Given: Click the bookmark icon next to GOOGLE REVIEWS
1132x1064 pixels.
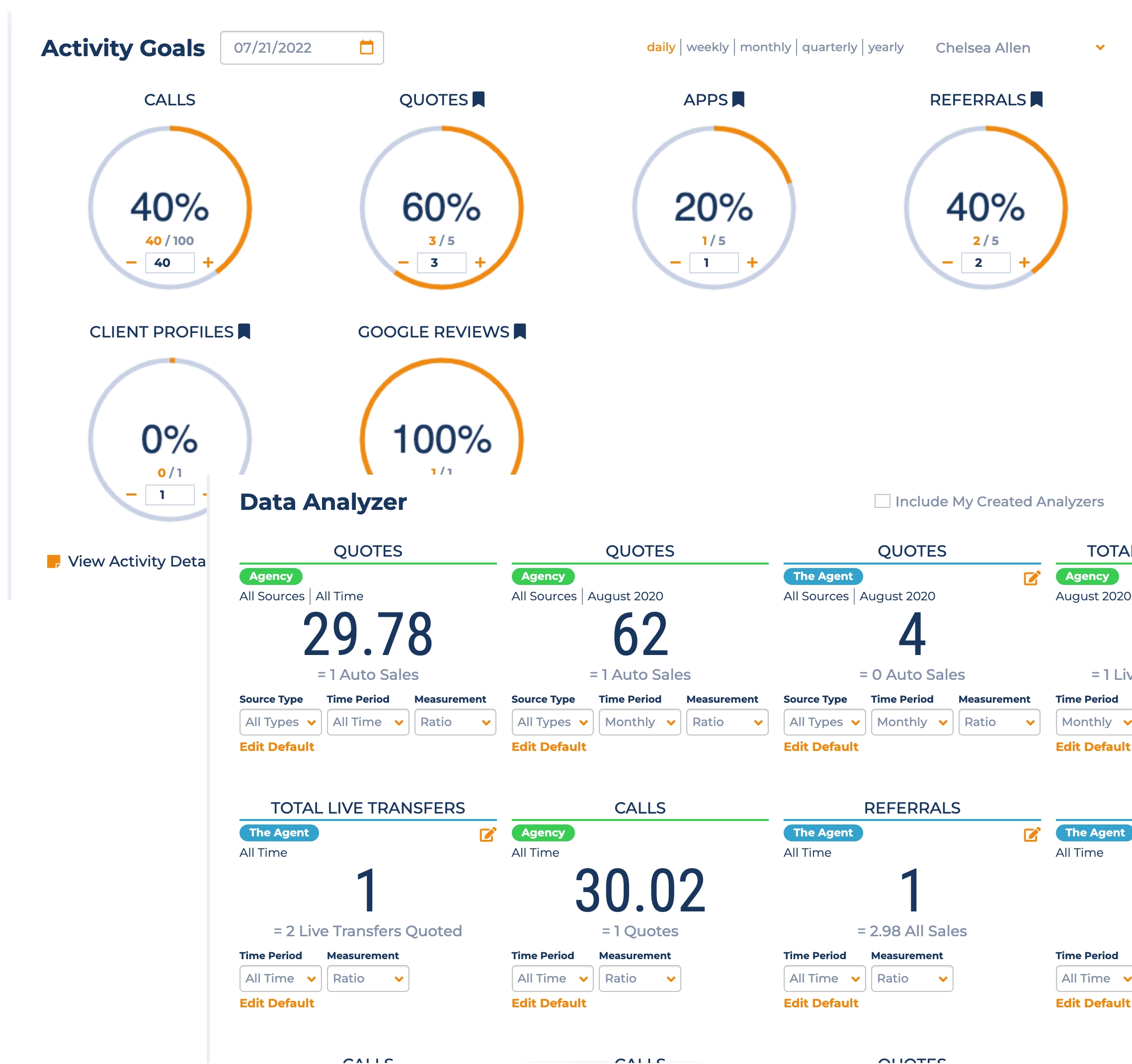Looking at the screenshot, I should pos(520,331).
